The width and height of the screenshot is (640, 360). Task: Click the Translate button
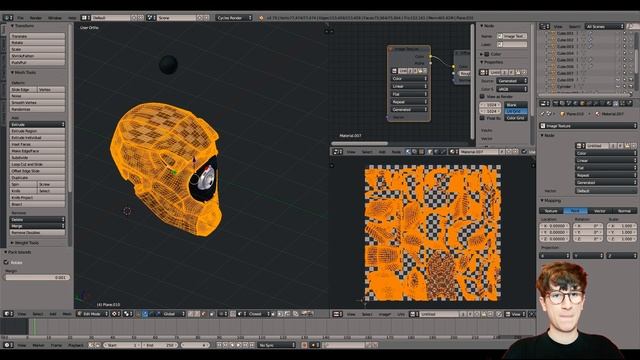(37, 36)
